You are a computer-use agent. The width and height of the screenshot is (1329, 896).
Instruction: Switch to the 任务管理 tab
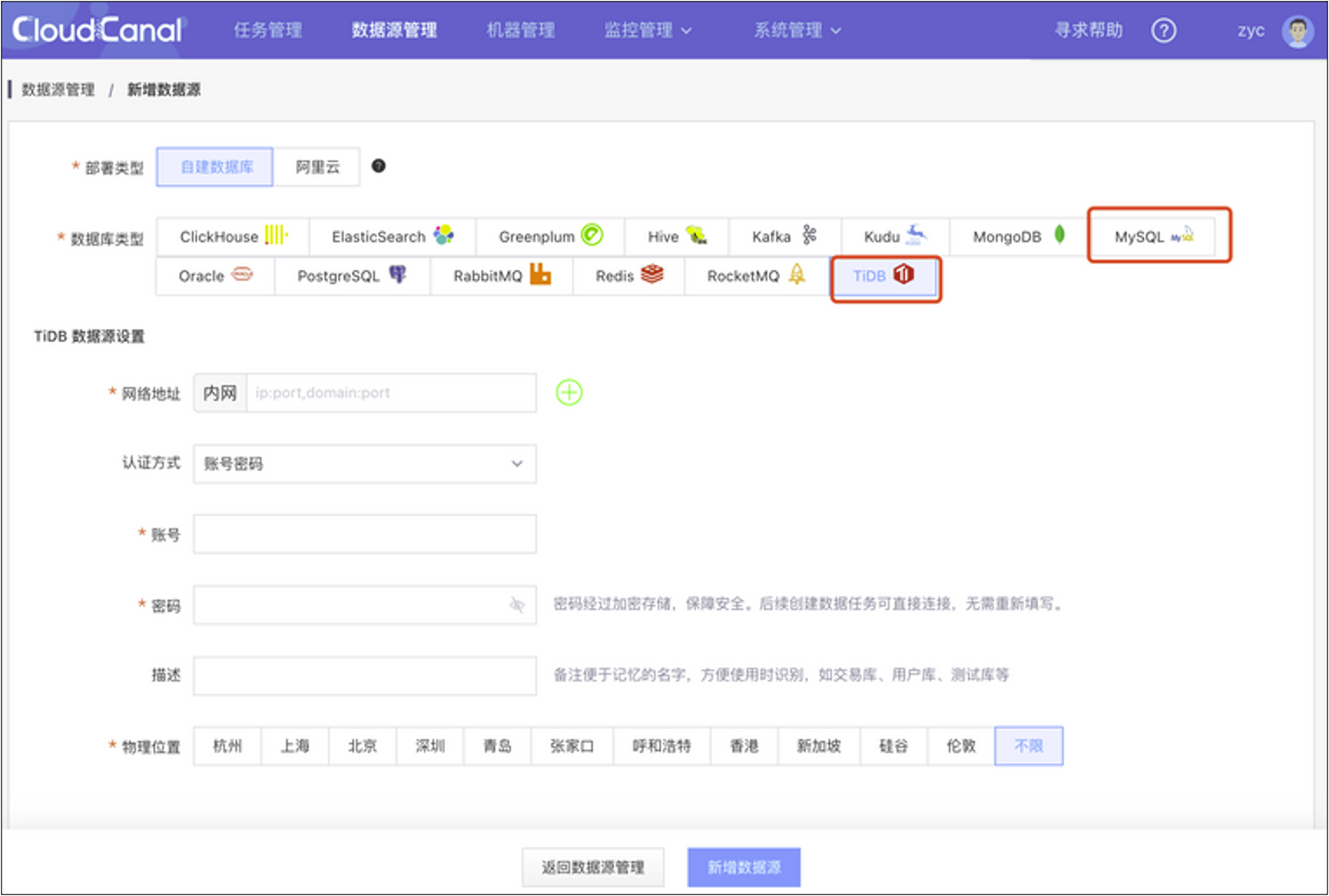click(x=268, y=31)
